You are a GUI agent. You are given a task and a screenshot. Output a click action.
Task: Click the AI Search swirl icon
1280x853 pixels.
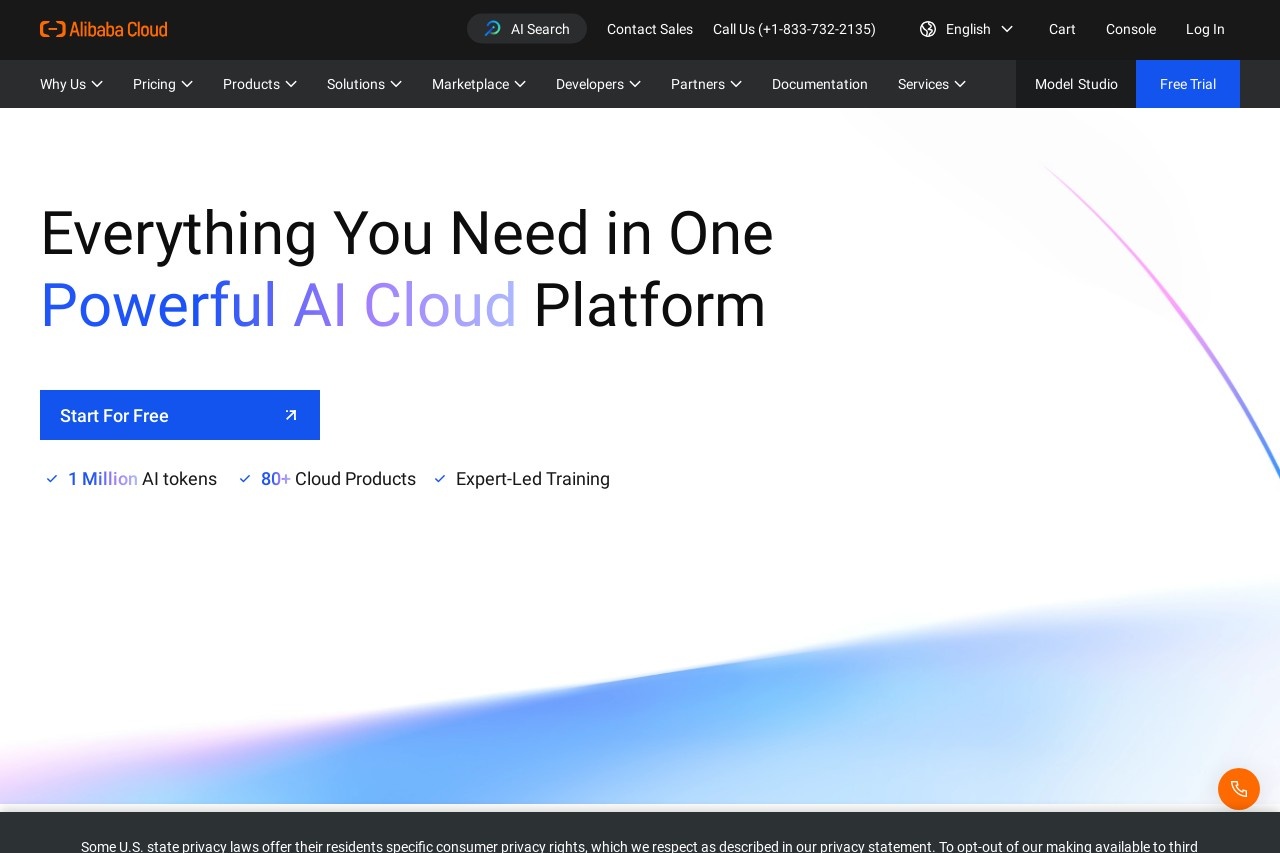(x=492, y=29)
